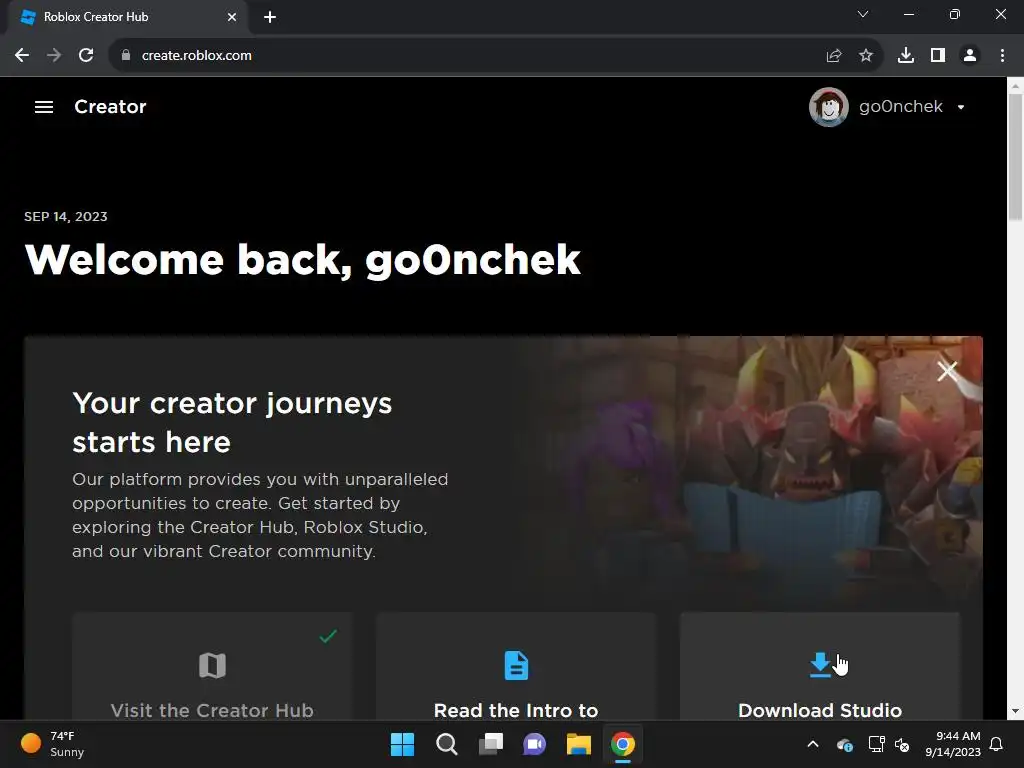
Task: Click the muted speaker tray icon
Action: pyautogui.click(x=902, y=744)
